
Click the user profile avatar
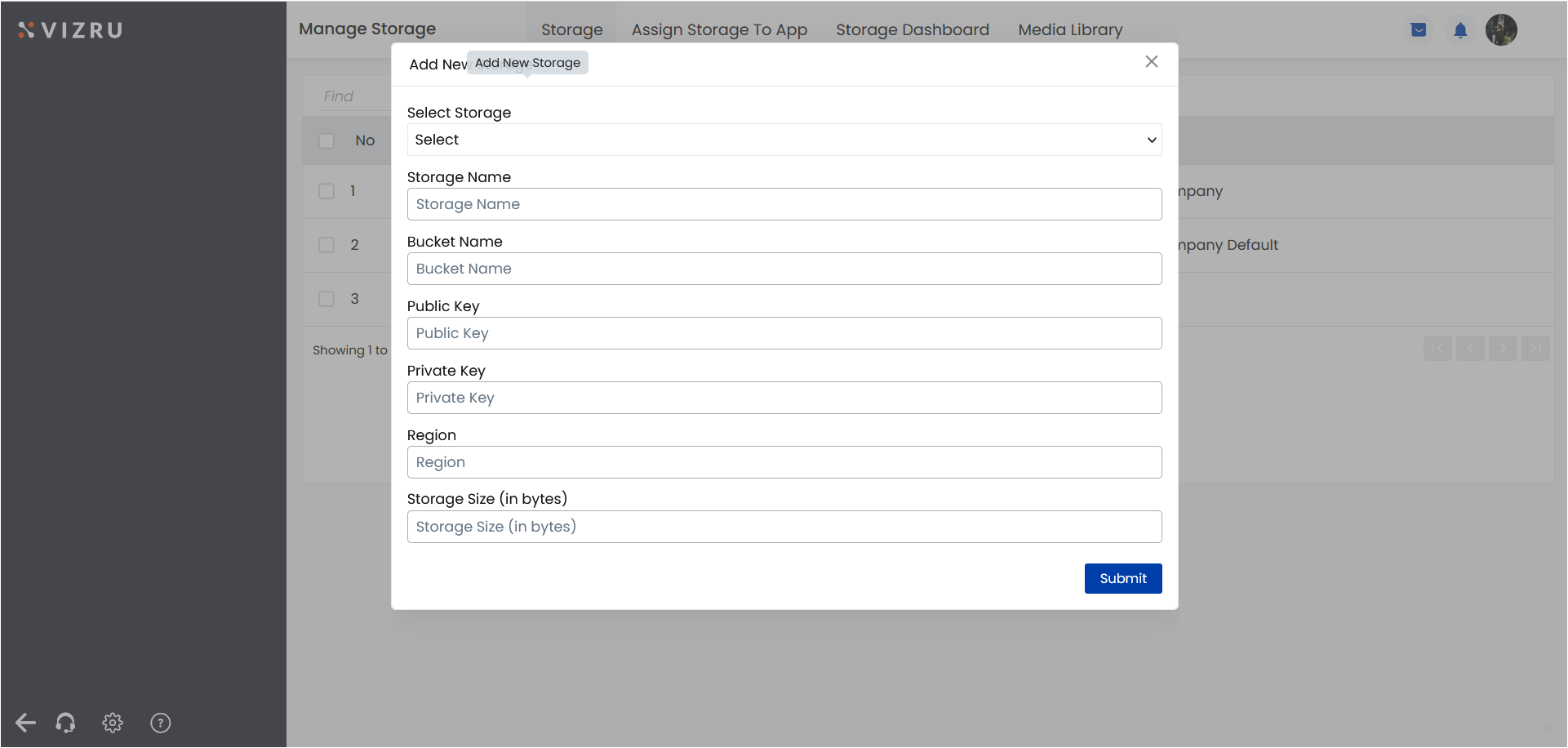tap(1501, 30)
